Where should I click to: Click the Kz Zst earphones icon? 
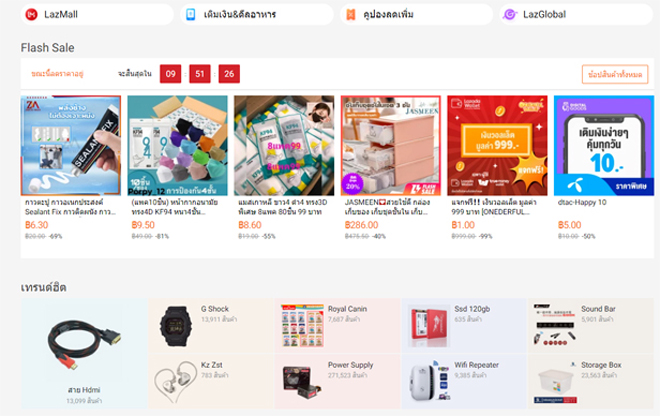(176, 381)
